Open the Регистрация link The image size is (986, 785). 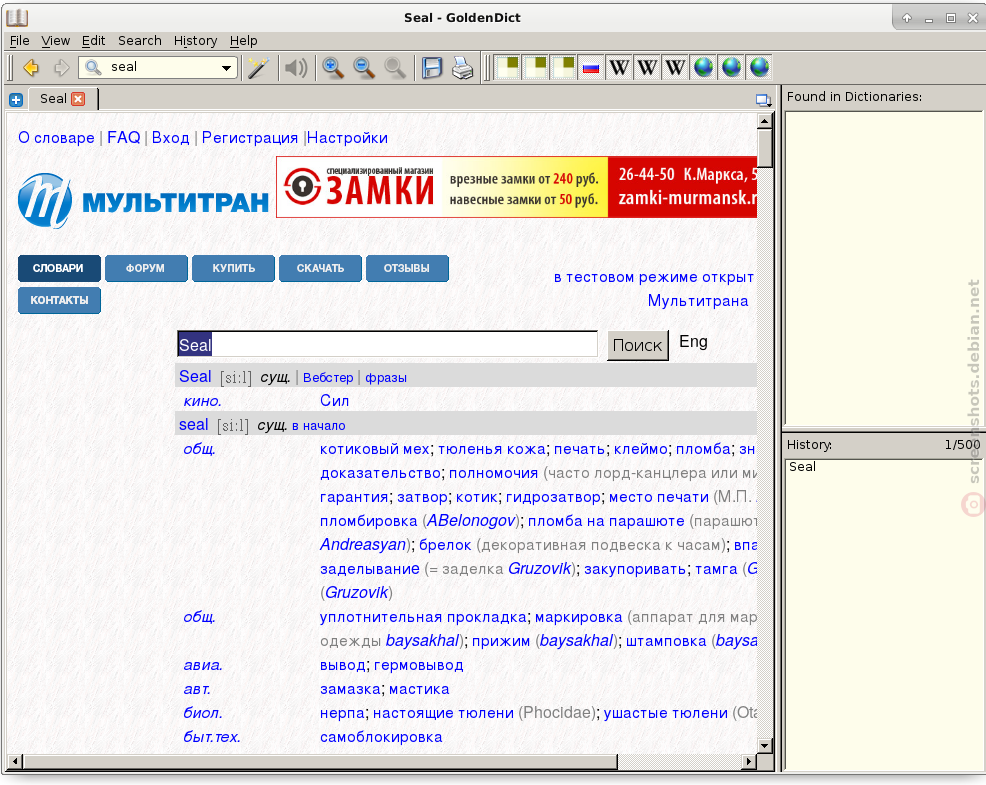(x=250, y=138)
